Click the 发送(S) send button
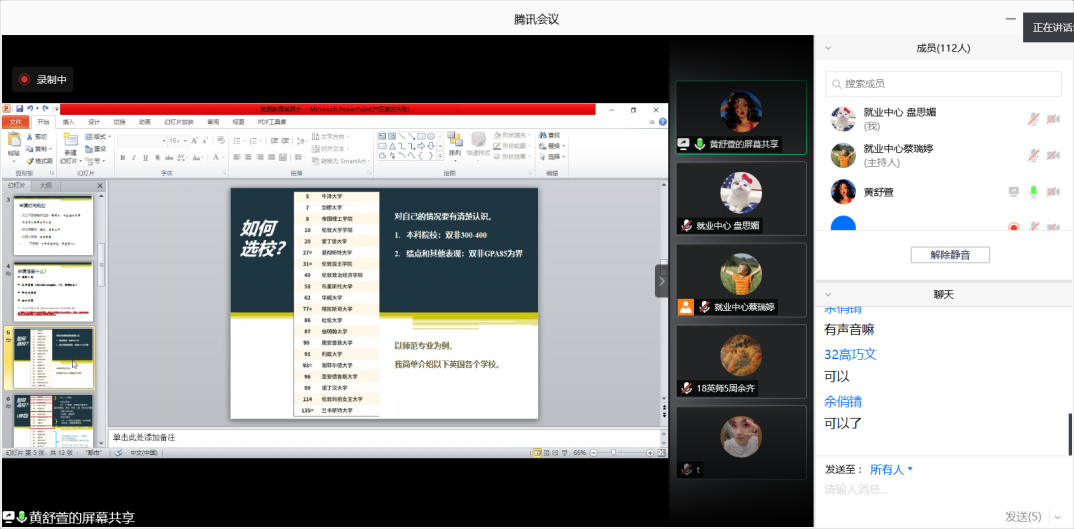The width and height of the screenshot is (1074, 529). 1022,516
